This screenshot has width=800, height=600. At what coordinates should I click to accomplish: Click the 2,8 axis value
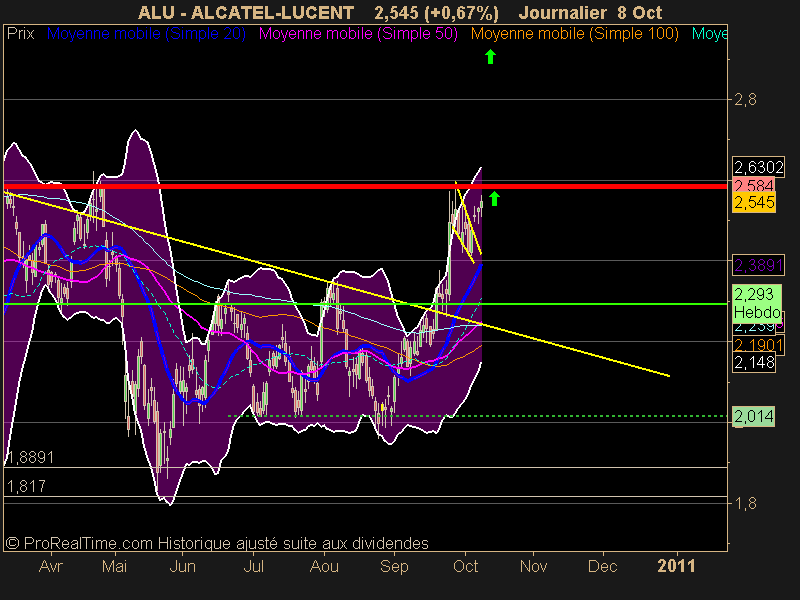(x=745, y=99)
